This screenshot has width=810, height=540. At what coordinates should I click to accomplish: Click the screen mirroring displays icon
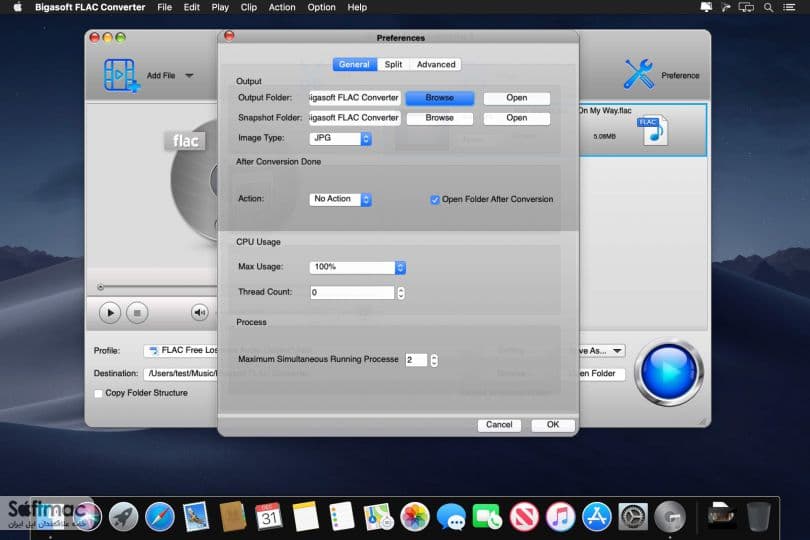pyautogui.click(x=746, y=7)
